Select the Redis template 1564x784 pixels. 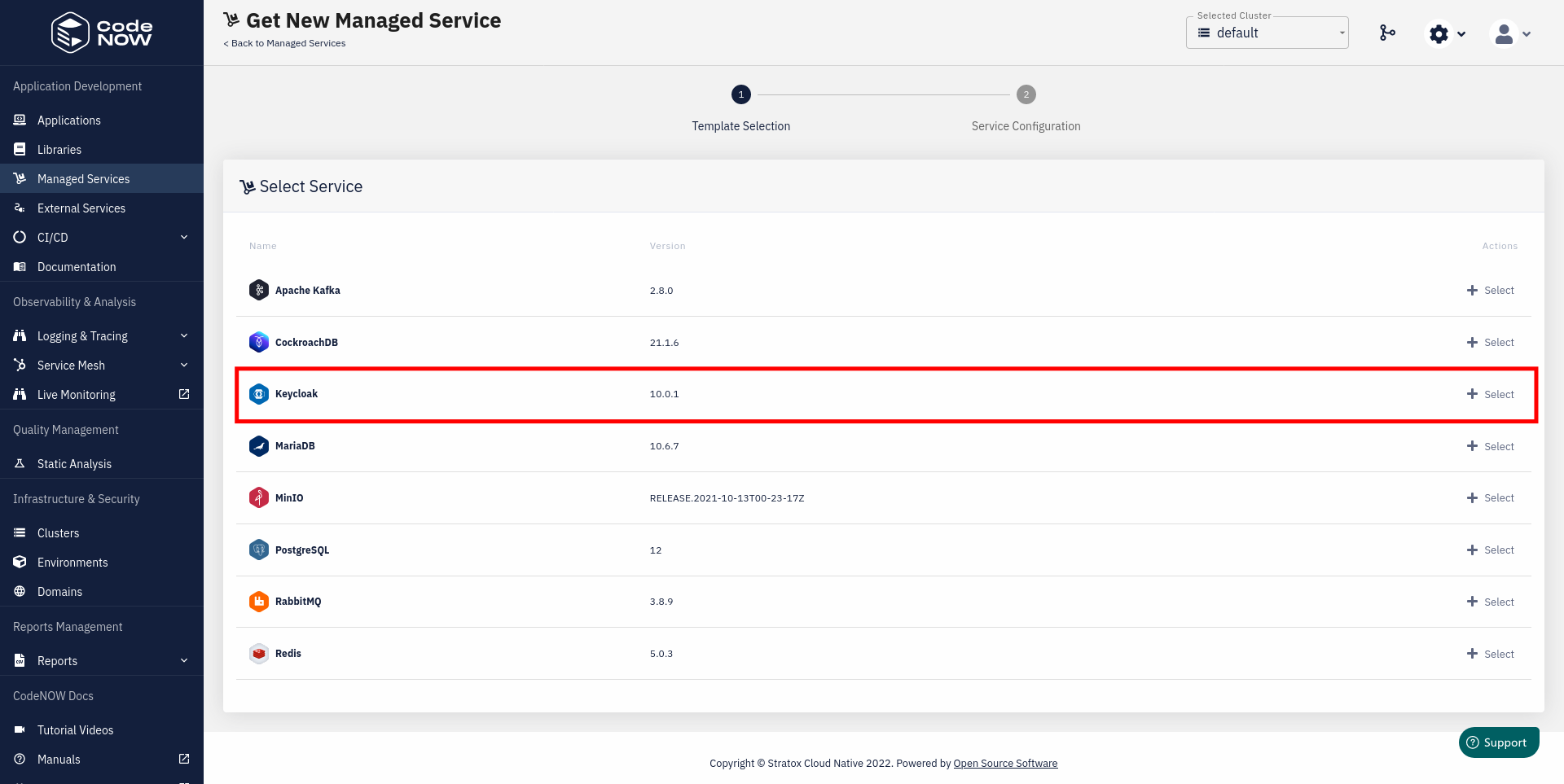(1491, 655)
